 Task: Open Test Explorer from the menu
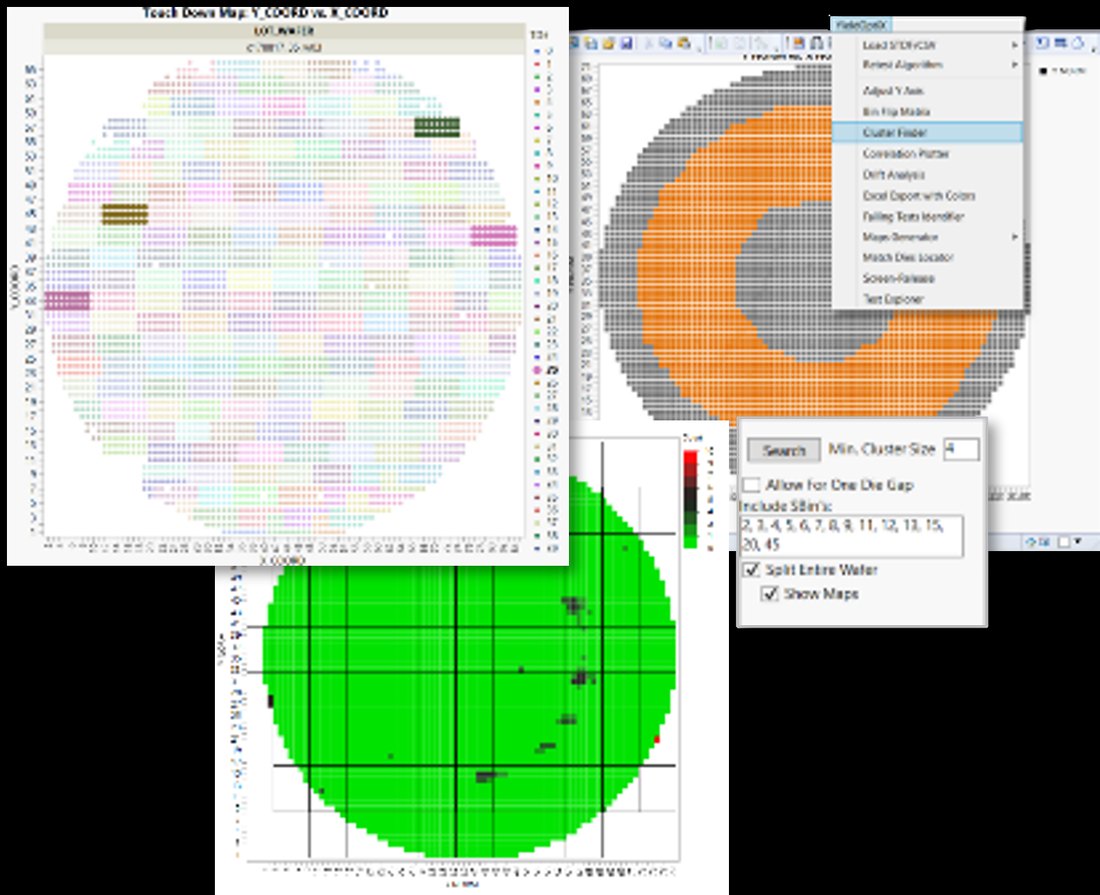893,300
